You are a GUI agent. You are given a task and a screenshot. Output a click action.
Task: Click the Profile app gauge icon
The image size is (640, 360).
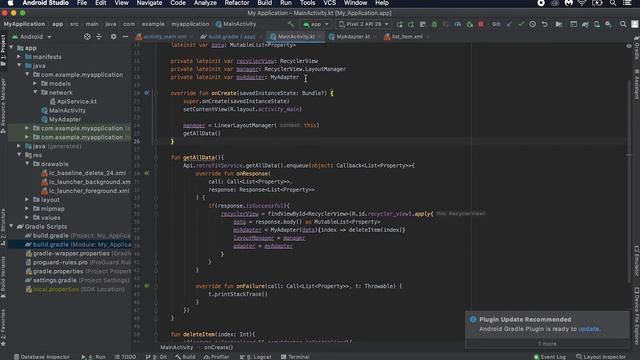pyautogui.click(x=458, y=24)
